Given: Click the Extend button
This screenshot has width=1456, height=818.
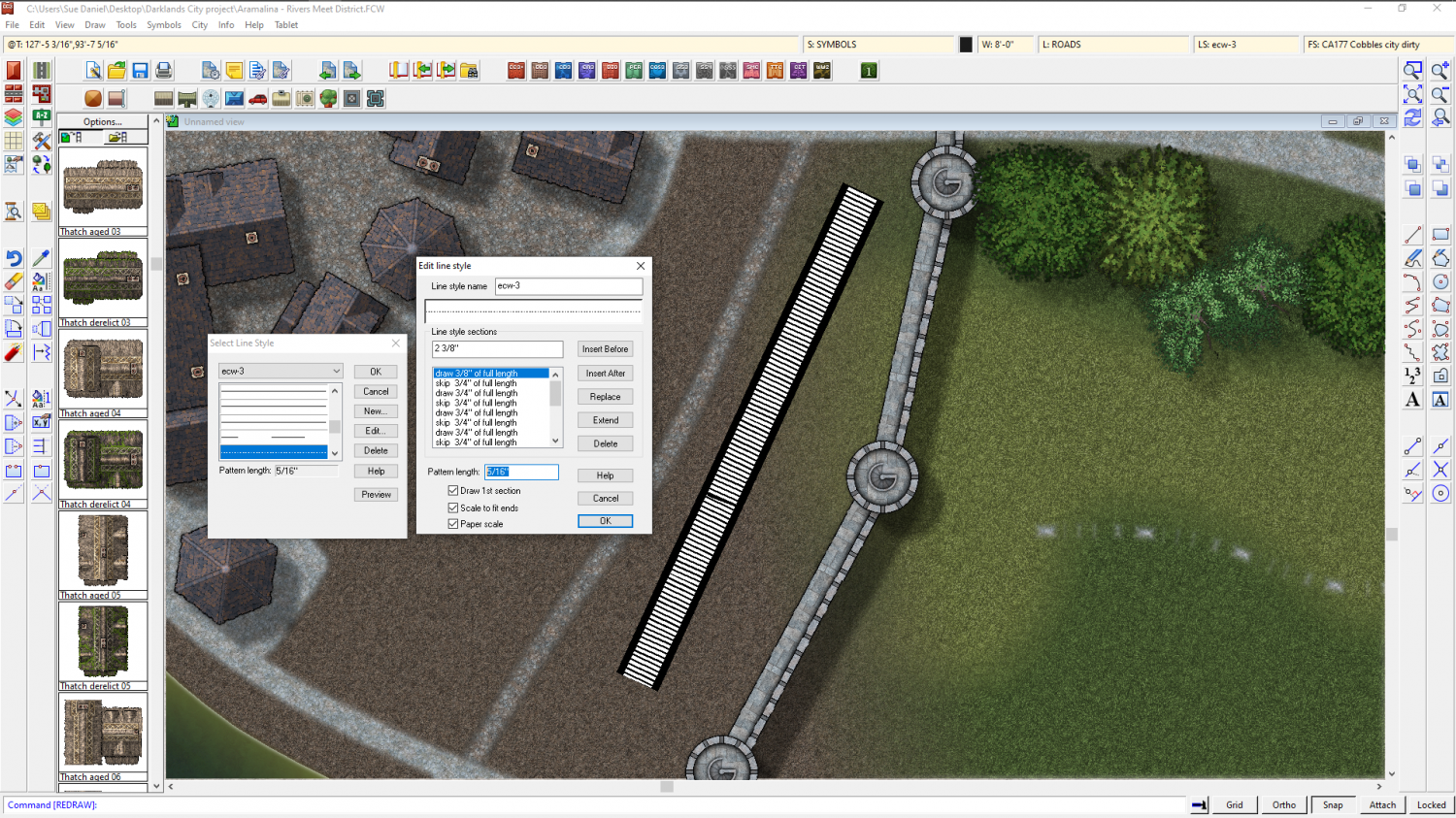Looking at the screenshot, I should tap(606, 420).
